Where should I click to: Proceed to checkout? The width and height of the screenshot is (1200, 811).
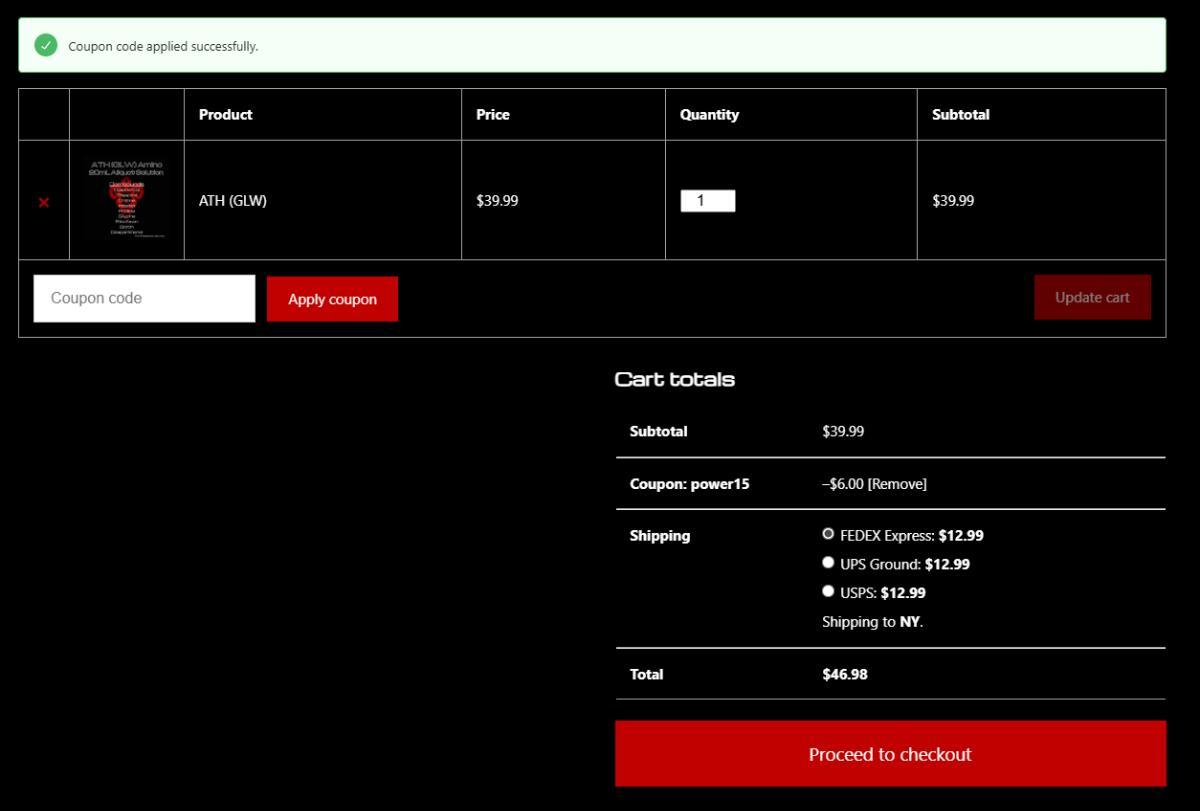click(890, 754)
